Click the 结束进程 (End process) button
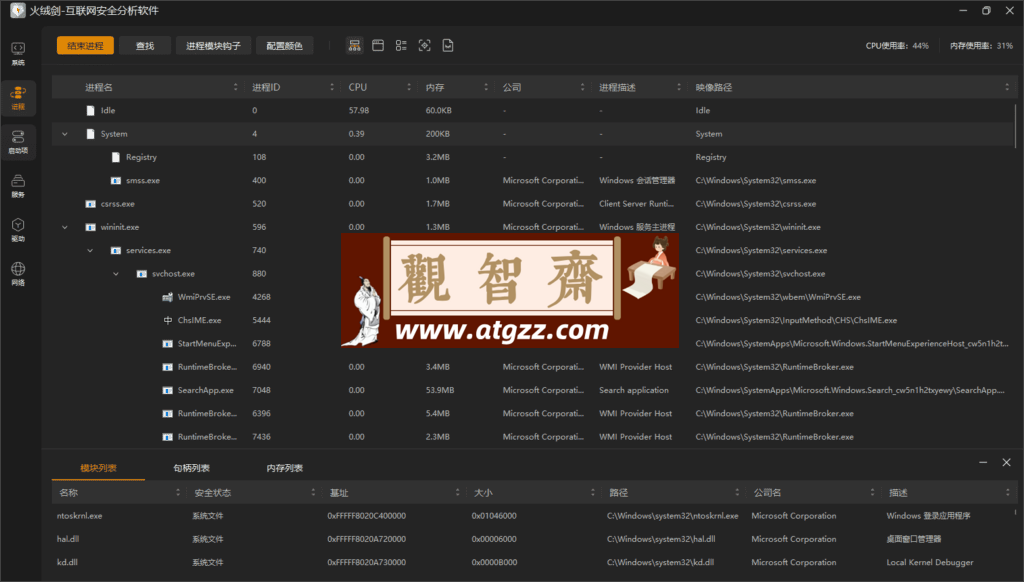Image resolution: width=1024 pixels, height=582 pixels. [85, 46]
